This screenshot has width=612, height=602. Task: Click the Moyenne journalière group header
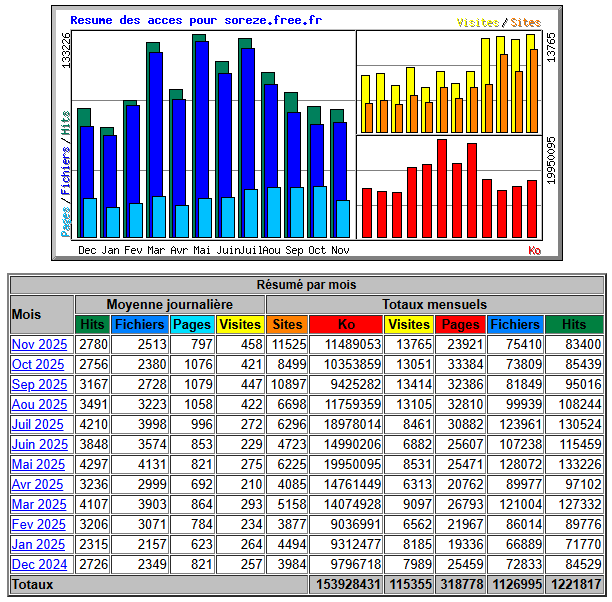pyautogui.click(x=169, y=304)
